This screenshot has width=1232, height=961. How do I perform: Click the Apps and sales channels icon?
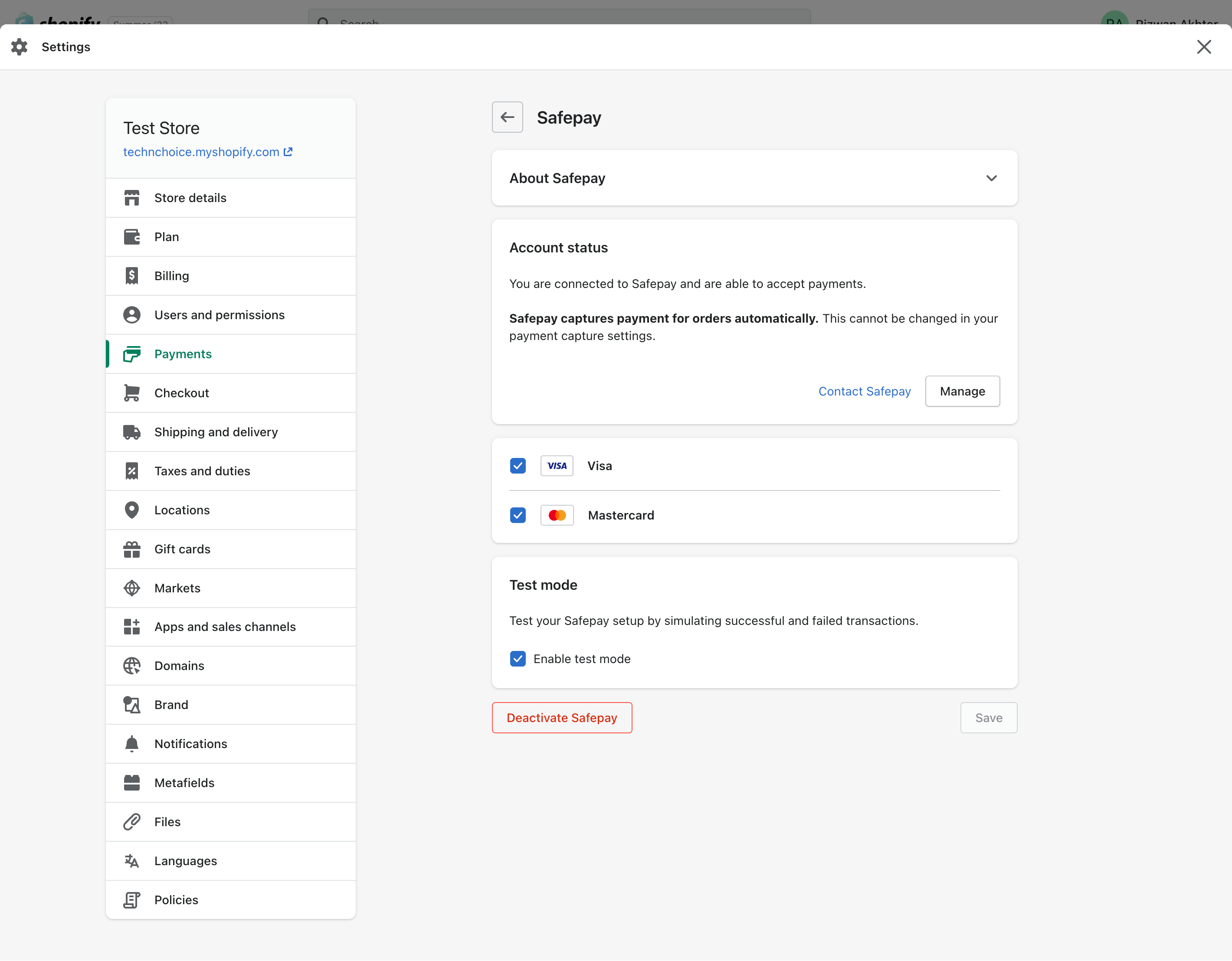(x=131, y=627)
